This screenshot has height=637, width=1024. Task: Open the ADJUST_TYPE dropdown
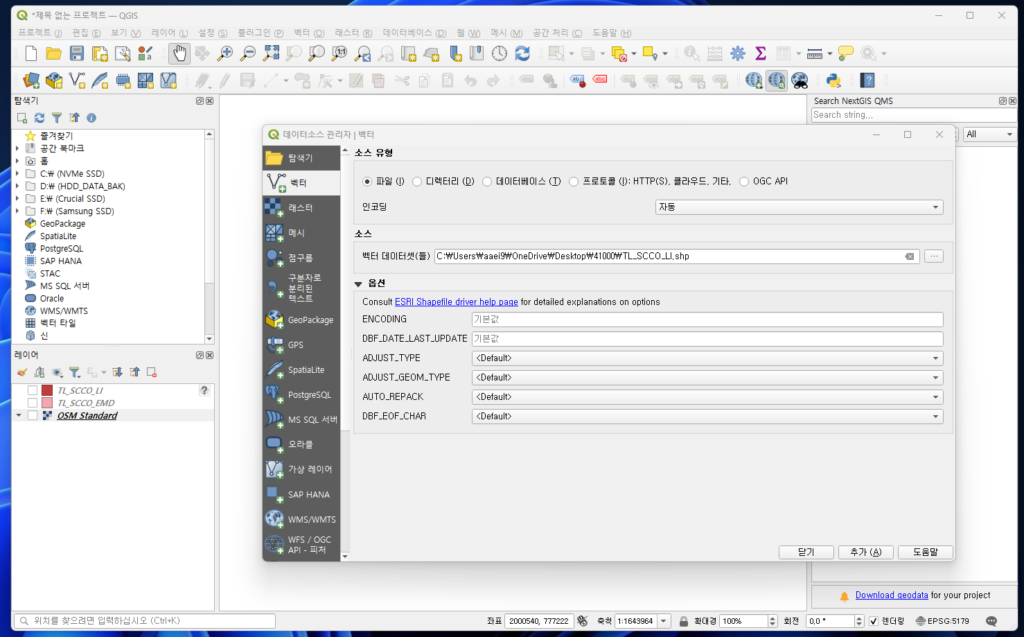click(x=707, y=358)
